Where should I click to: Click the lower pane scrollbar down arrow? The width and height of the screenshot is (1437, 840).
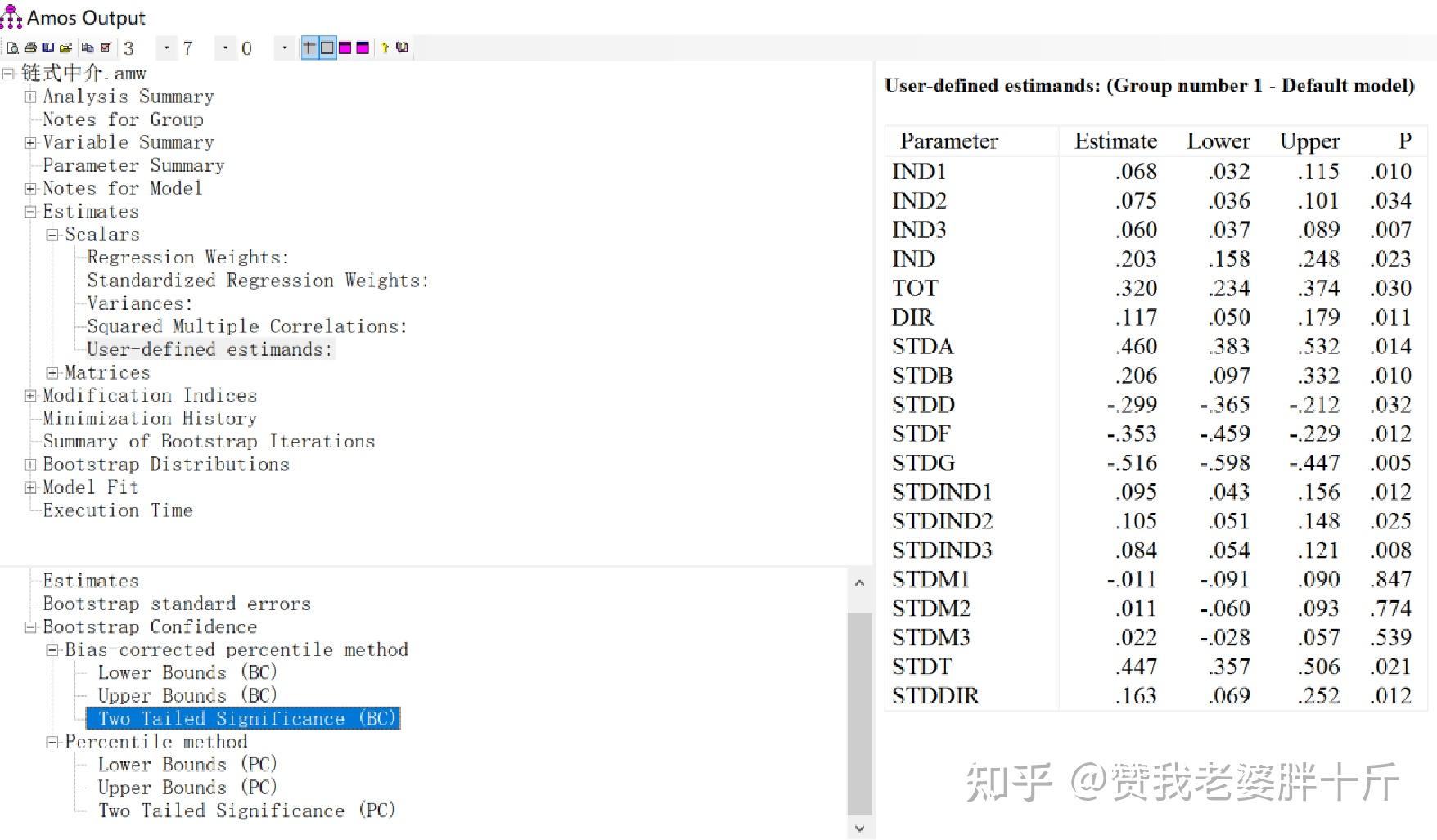click(x=859, y=829)
